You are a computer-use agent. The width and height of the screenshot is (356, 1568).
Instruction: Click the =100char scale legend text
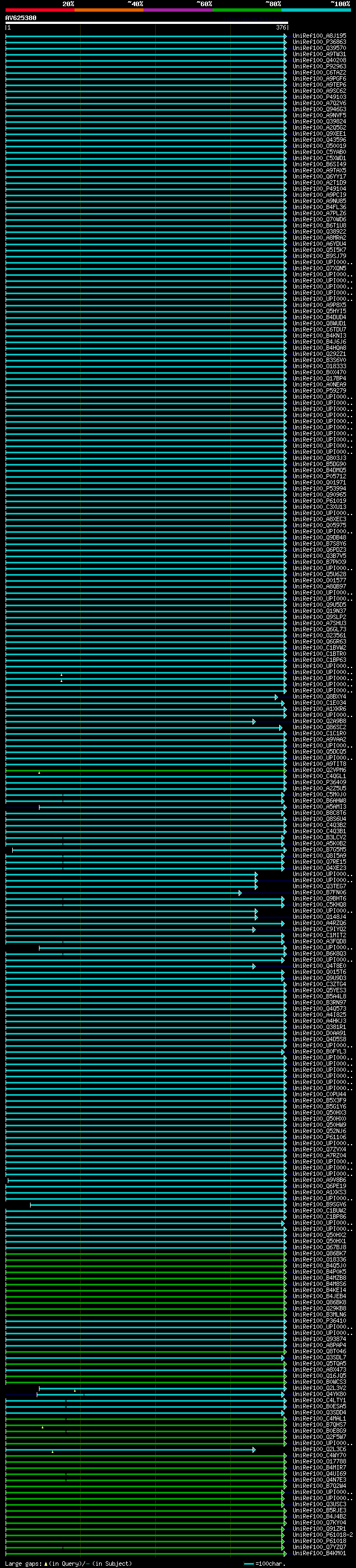click(270, 1564)
